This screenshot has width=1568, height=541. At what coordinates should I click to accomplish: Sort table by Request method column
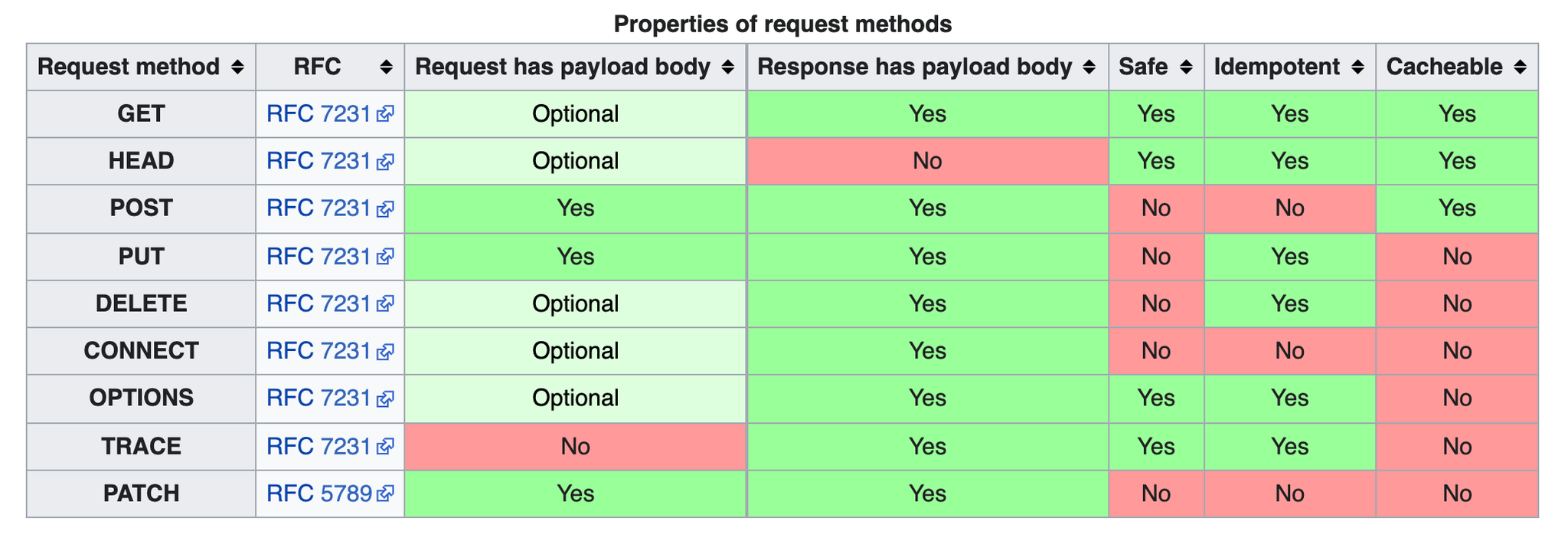tap(237, 67)
